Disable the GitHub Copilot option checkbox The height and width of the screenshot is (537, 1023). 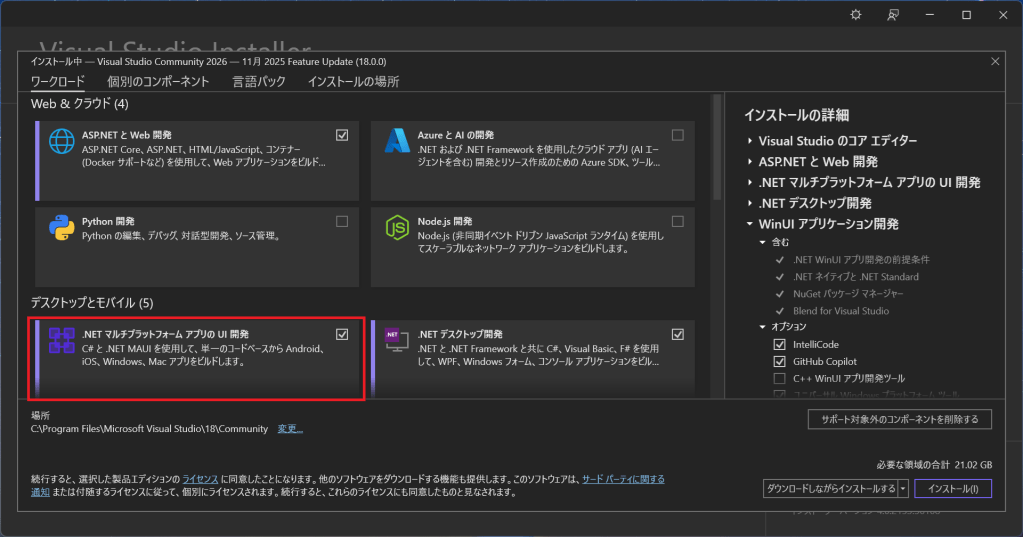(x=780, y=361)
